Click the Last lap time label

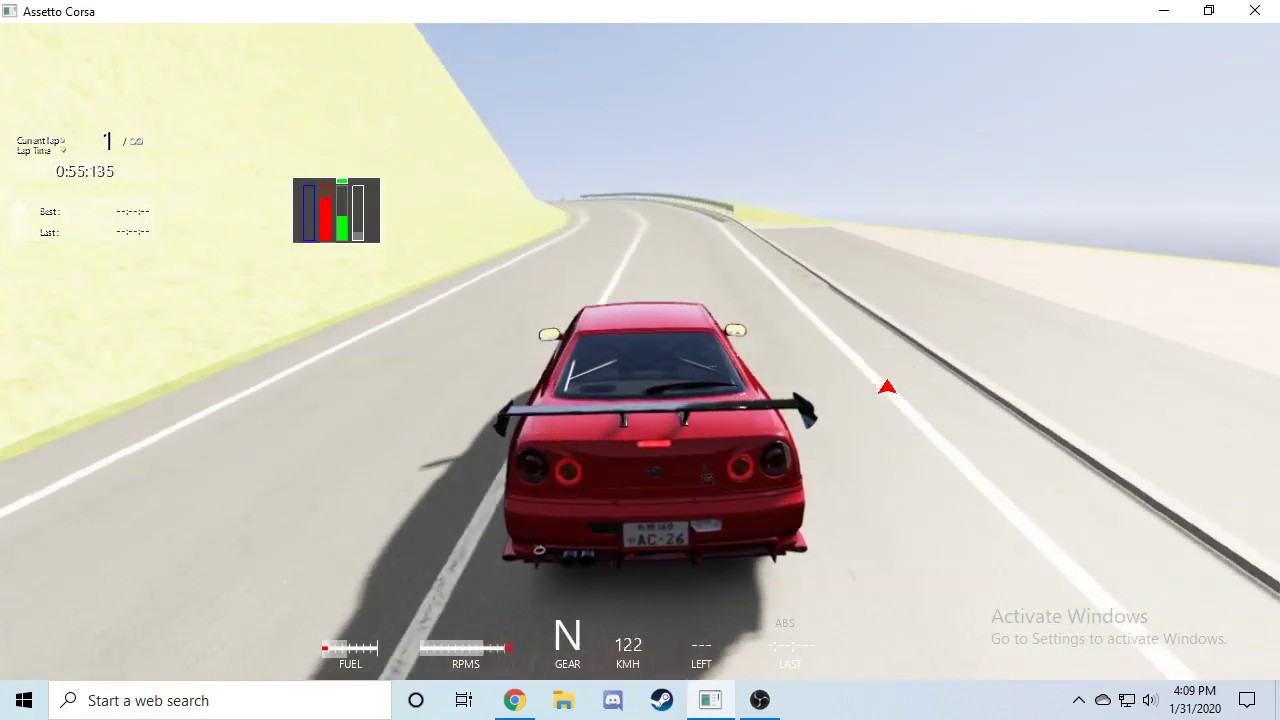(x=50, y=232)
